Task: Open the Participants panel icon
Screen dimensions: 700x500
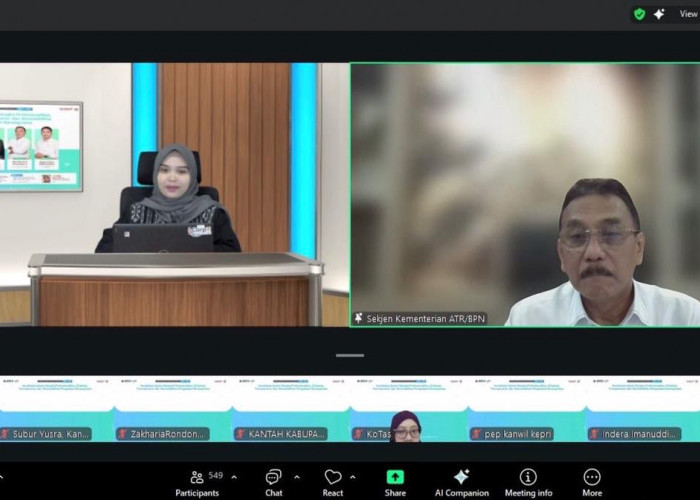Action: (x=197, y=477)
